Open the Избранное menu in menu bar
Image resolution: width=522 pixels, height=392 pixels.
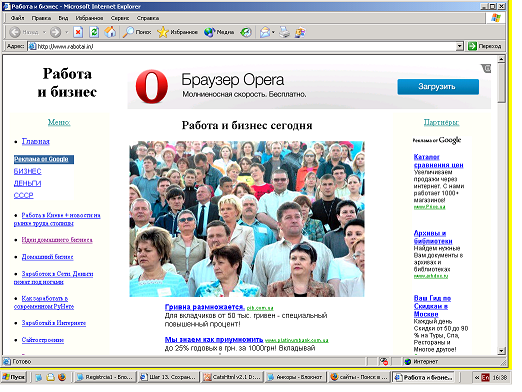[89, 18]
